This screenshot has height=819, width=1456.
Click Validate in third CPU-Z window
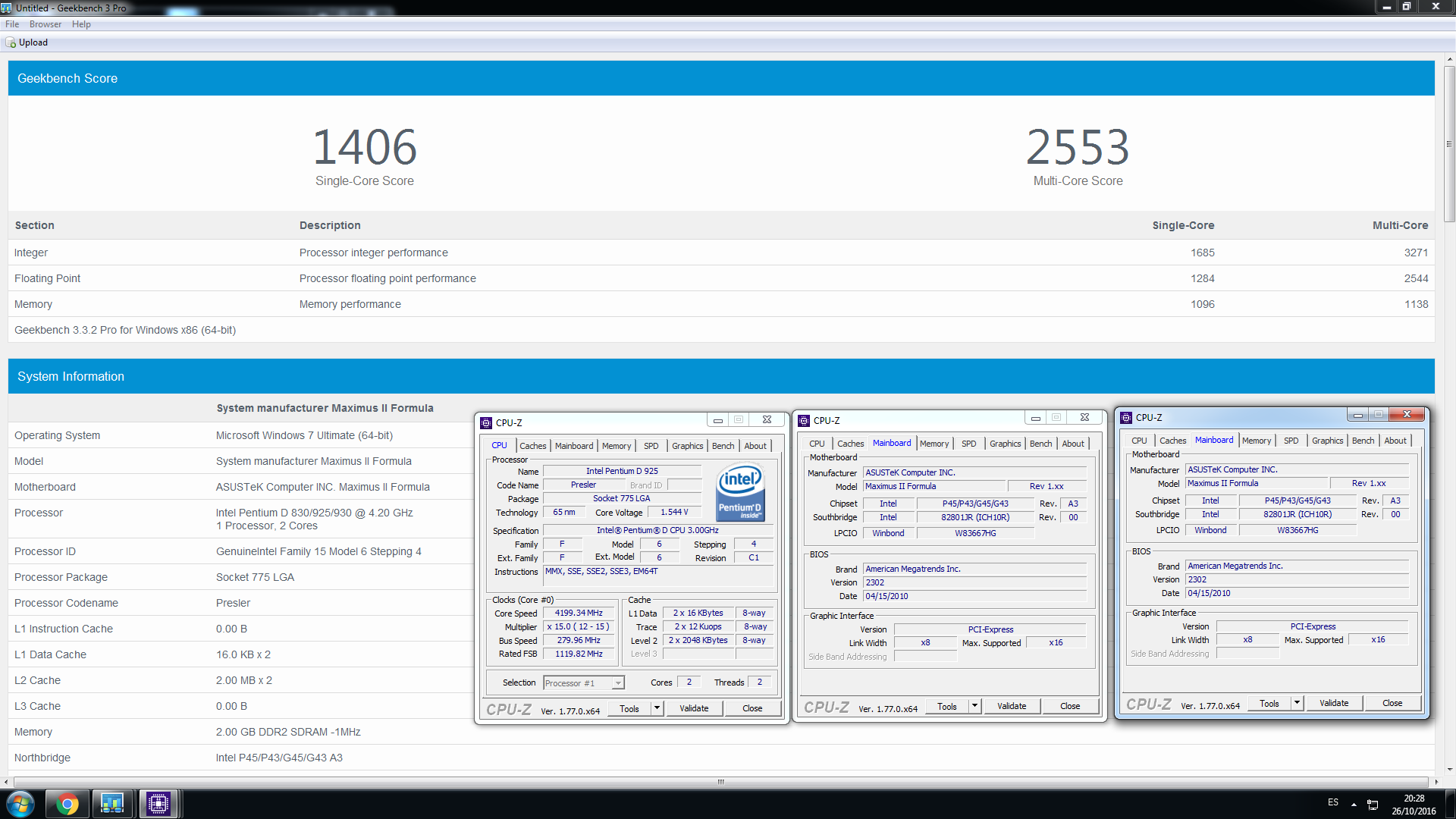pyautogui.click(x=1335, y=703)
